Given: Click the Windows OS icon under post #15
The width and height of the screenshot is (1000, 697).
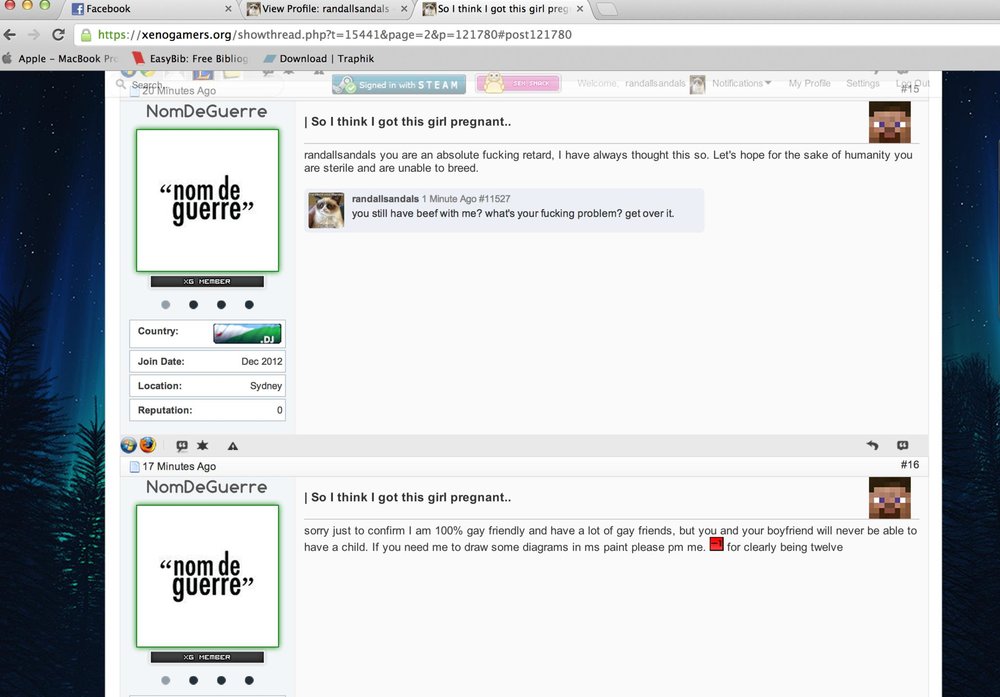Looking at the screenshot, I should click(128, 445).
